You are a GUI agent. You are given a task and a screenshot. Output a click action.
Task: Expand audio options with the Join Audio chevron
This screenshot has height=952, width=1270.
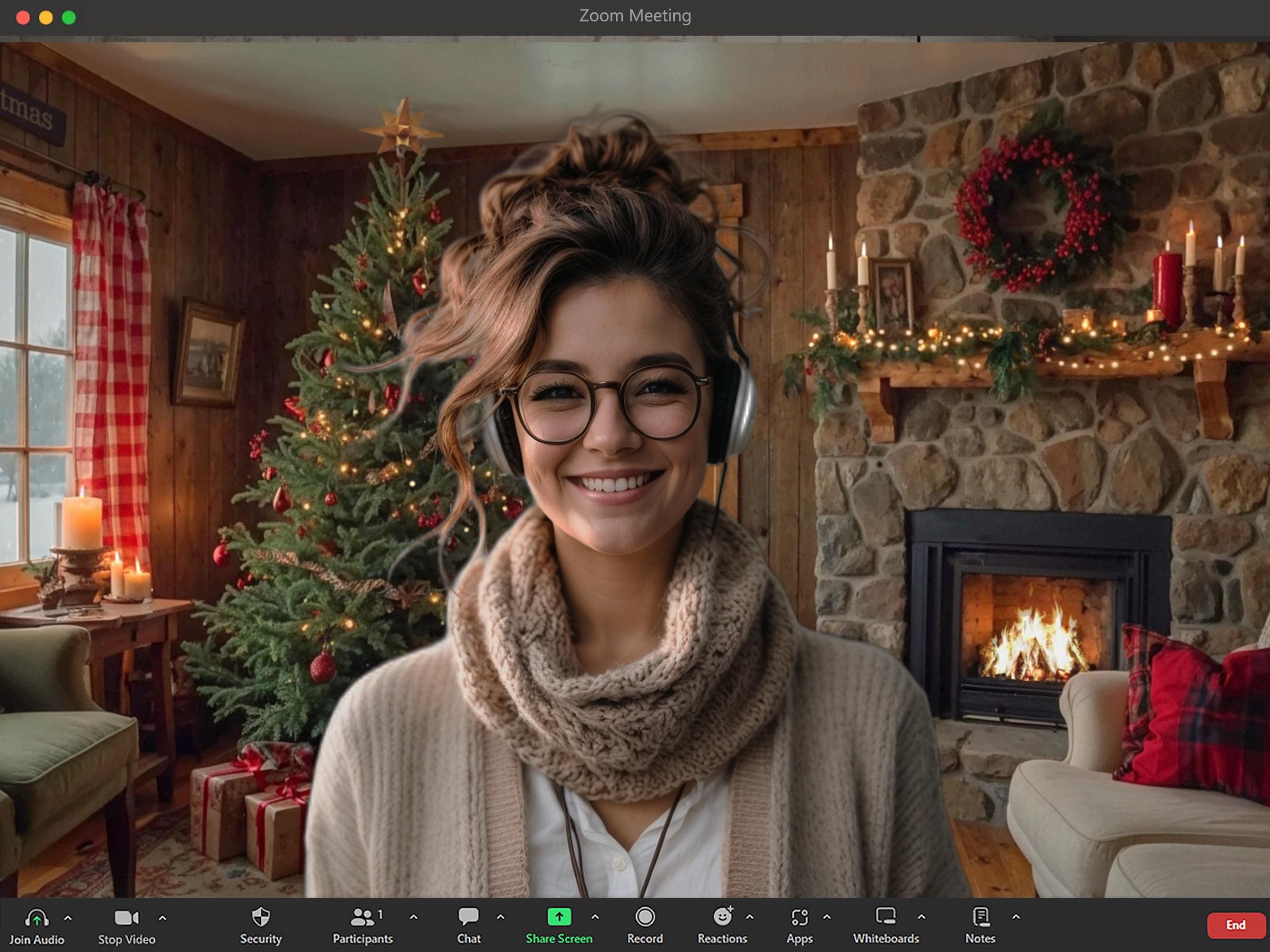tap(67, 918)
